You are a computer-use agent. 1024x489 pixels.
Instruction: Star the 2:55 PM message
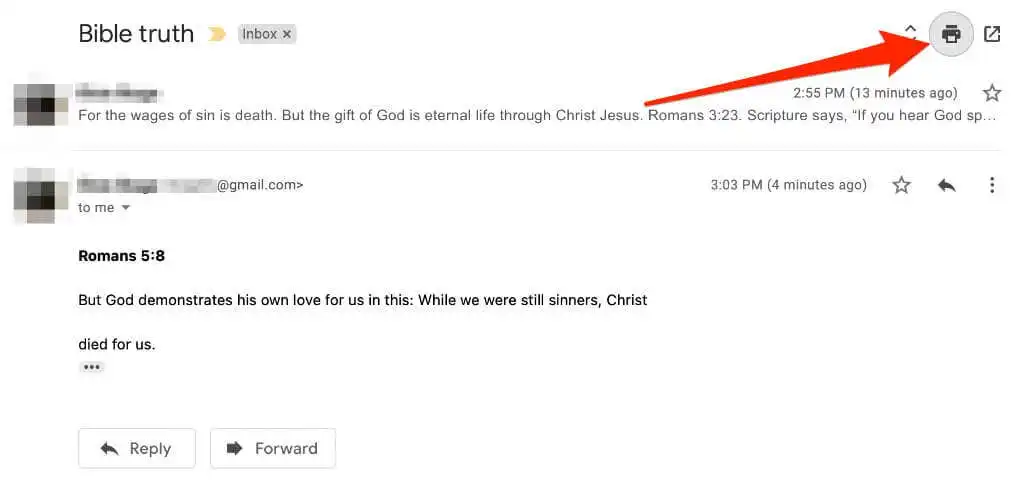pyautogui.click(x=992, y=93)
